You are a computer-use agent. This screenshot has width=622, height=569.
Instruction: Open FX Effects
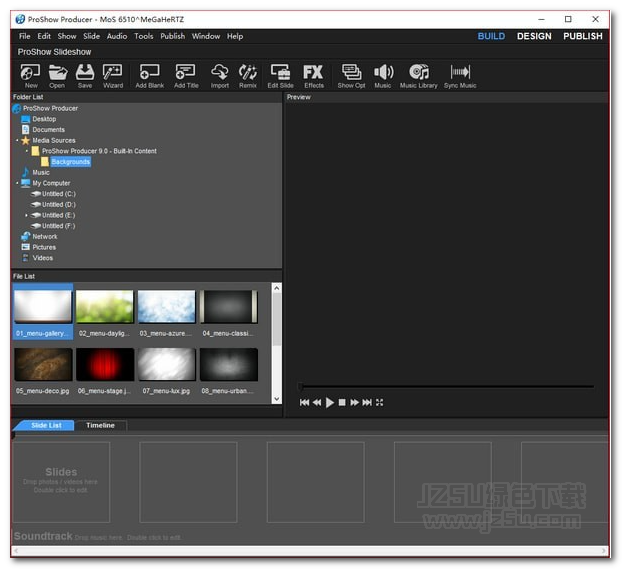click(314, 76)
